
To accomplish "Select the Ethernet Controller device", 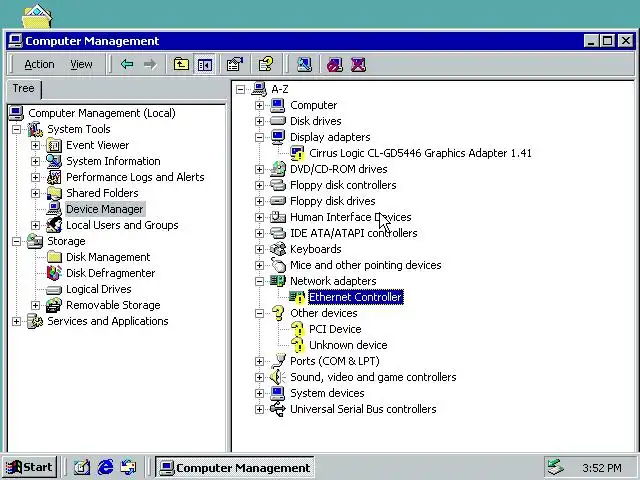I will [x=356, y=297].
